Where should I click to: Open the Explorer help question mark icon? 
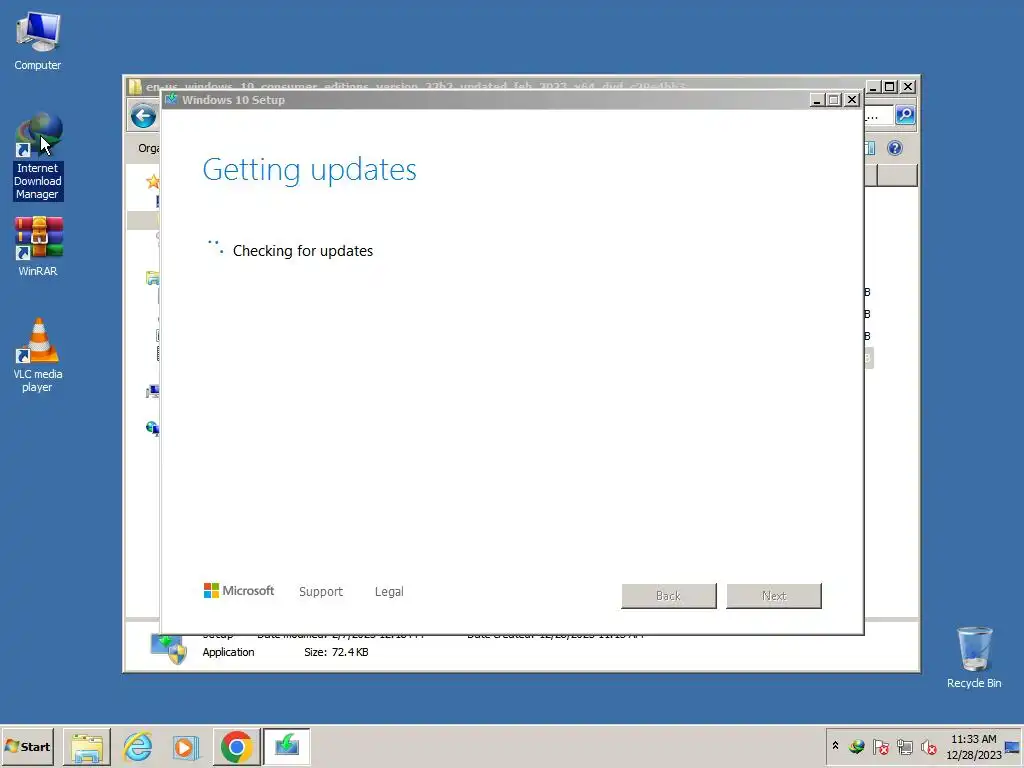tap(895, 148)
